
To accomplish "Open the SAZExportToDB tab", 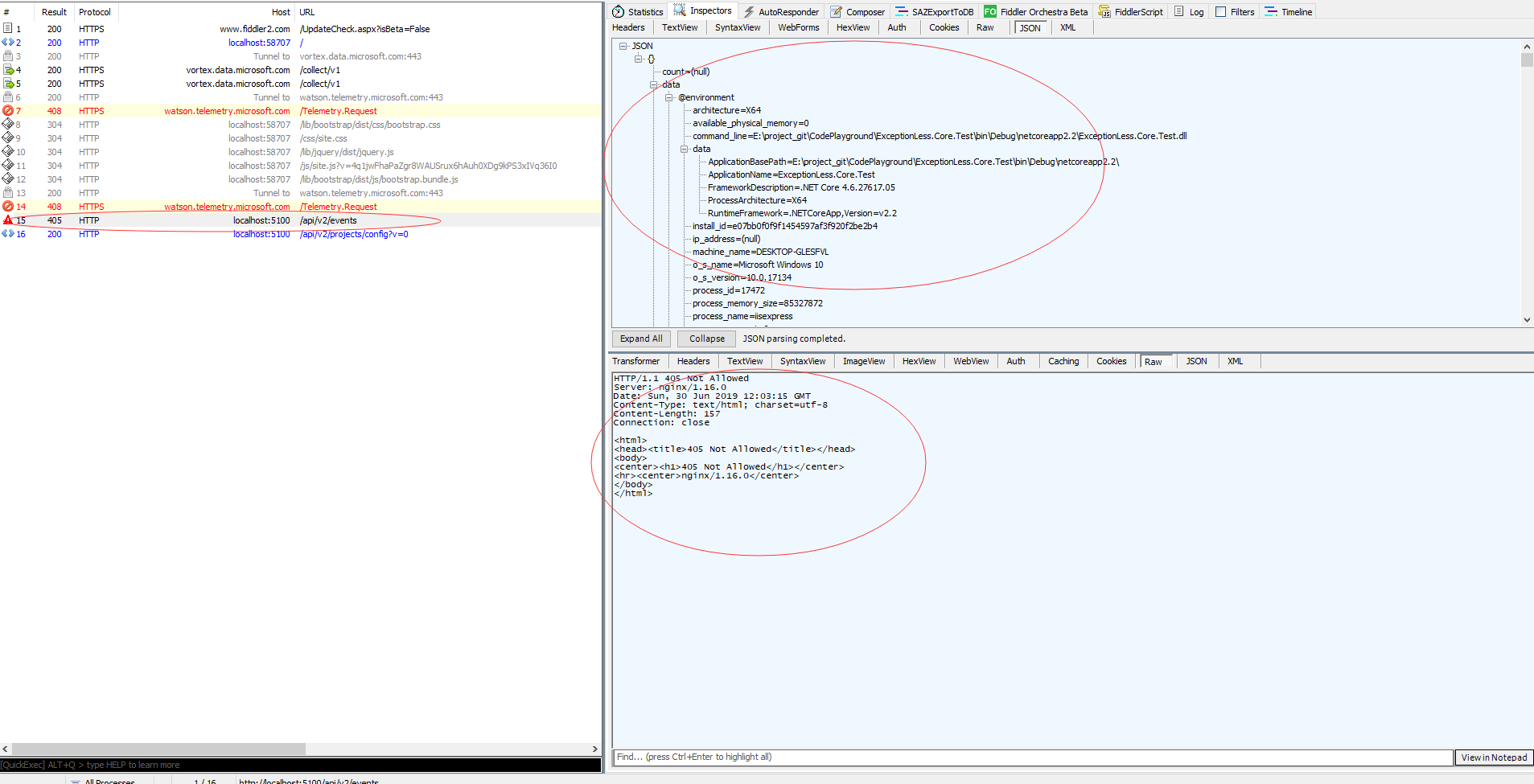I will coord(934,11).
